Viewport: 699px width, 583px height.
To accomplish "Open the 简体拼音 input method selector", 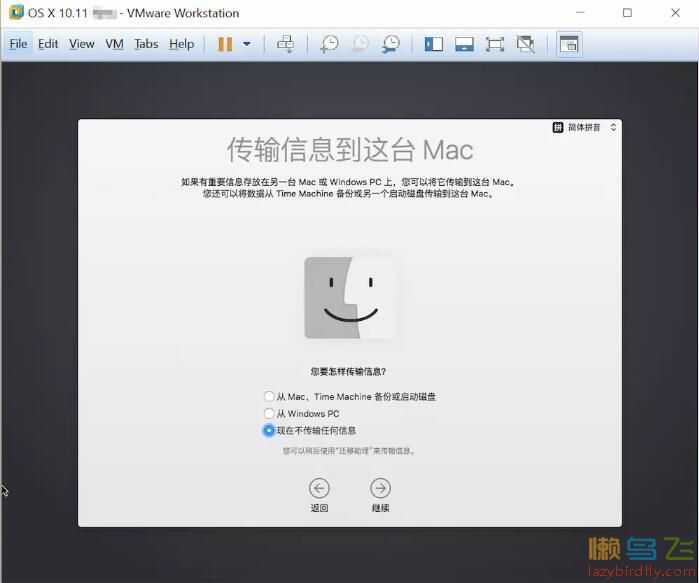I will pyautogui.click(x=584, y=127).
